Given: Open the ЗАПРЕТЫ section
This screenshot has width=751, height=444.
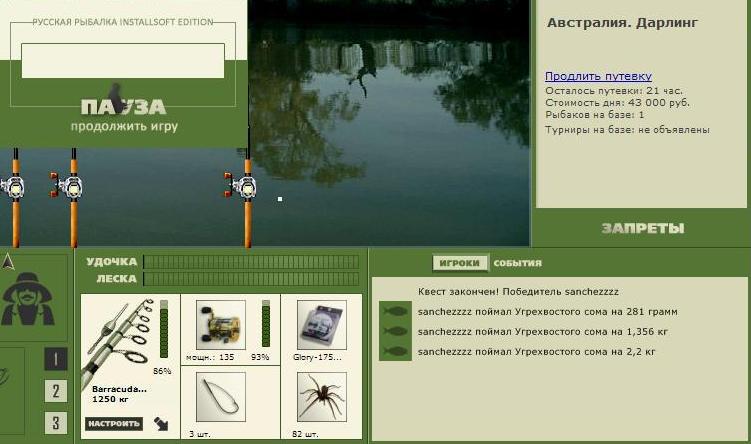Looking at the screenshot, I should coord(643,228).
